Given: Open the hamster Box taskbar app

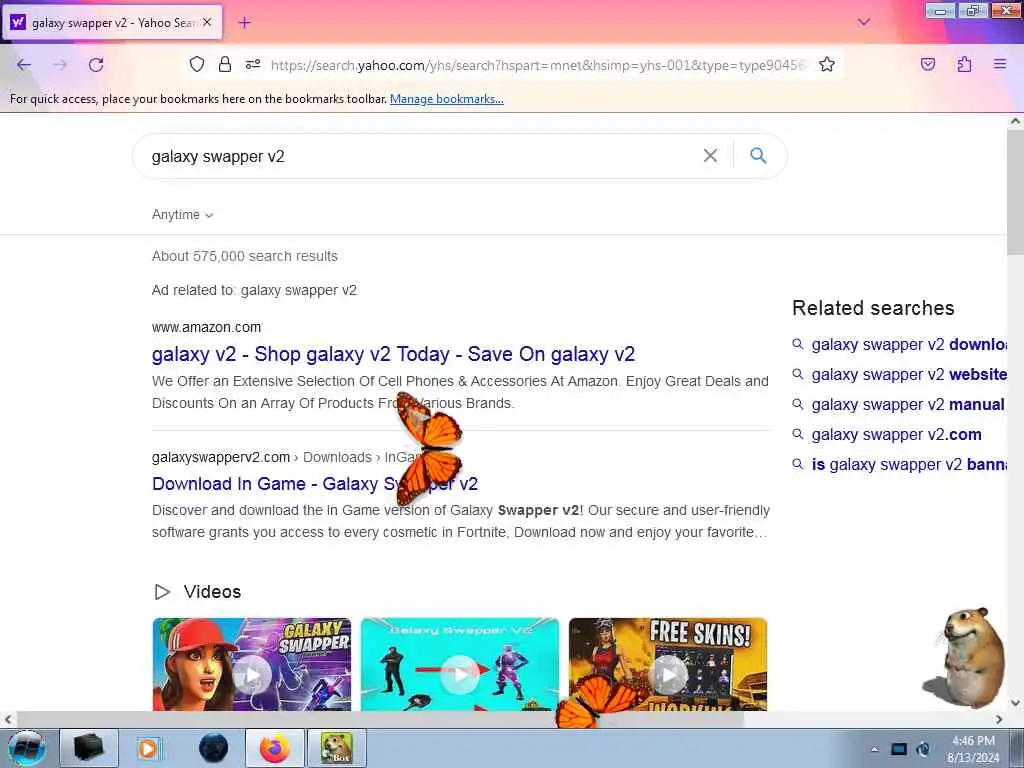Looking at the screenshot, I should coord(336,748).
